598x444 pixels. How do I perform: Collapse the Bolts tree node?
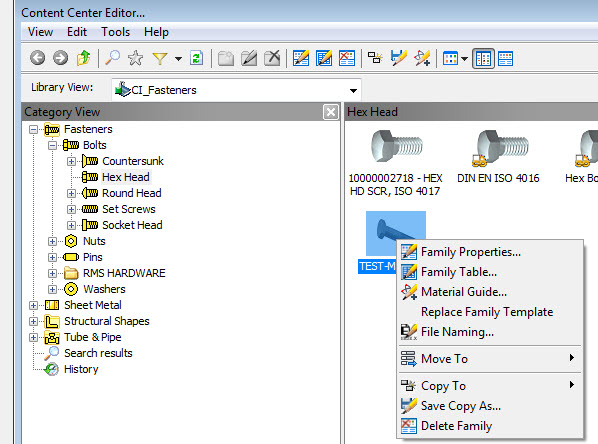pyautogui.click(x=53, y=146)
